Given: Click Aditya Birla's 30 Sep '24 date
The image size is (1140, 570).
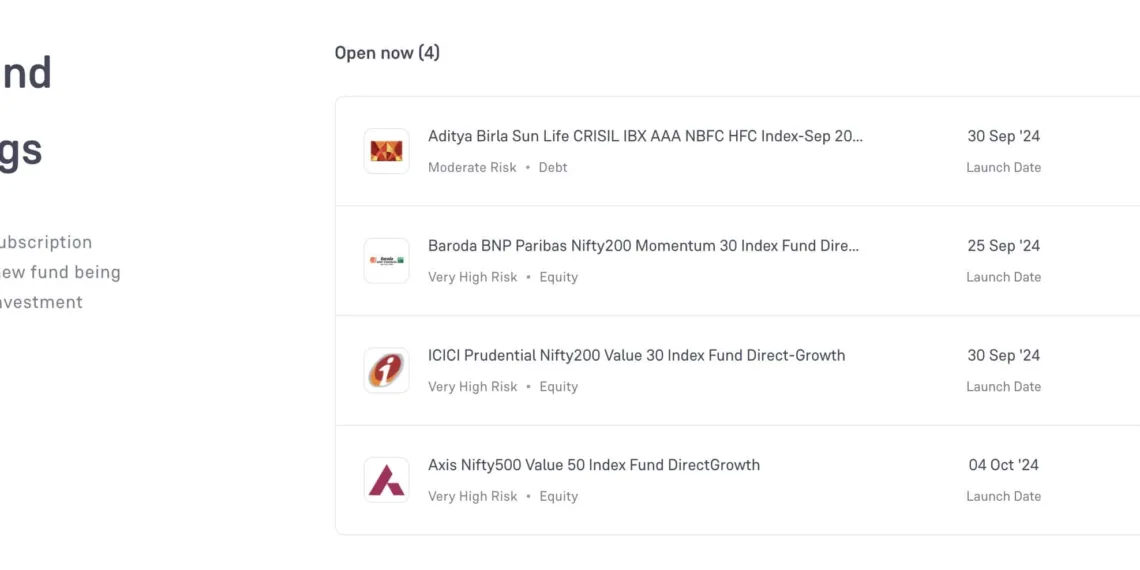Looking at the screenshot, I should coord(1003,136).
